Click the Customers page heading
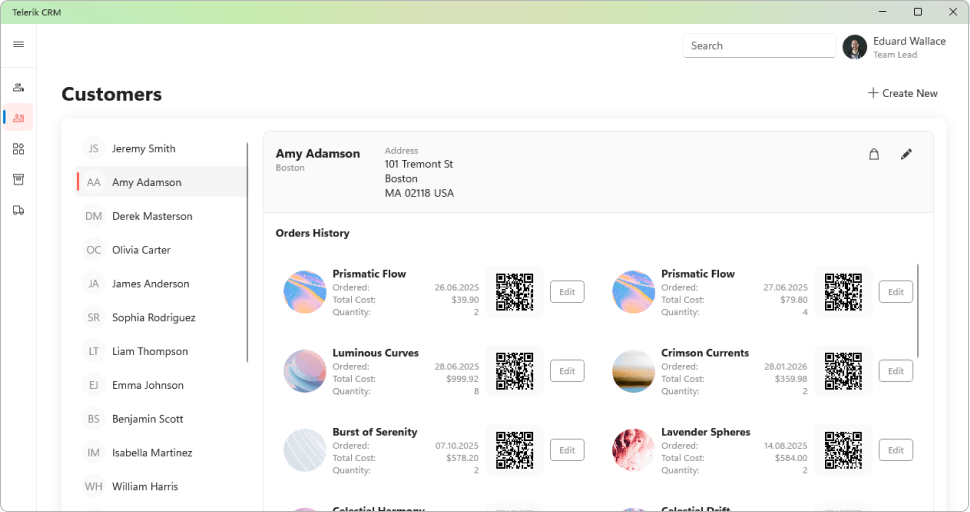 click(112, 94)
